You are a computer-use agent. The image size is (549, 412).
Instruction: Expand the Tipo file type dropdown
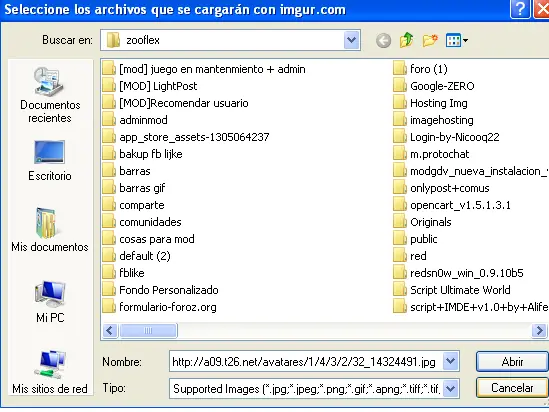pyautogui.click(x=451, y=388)
